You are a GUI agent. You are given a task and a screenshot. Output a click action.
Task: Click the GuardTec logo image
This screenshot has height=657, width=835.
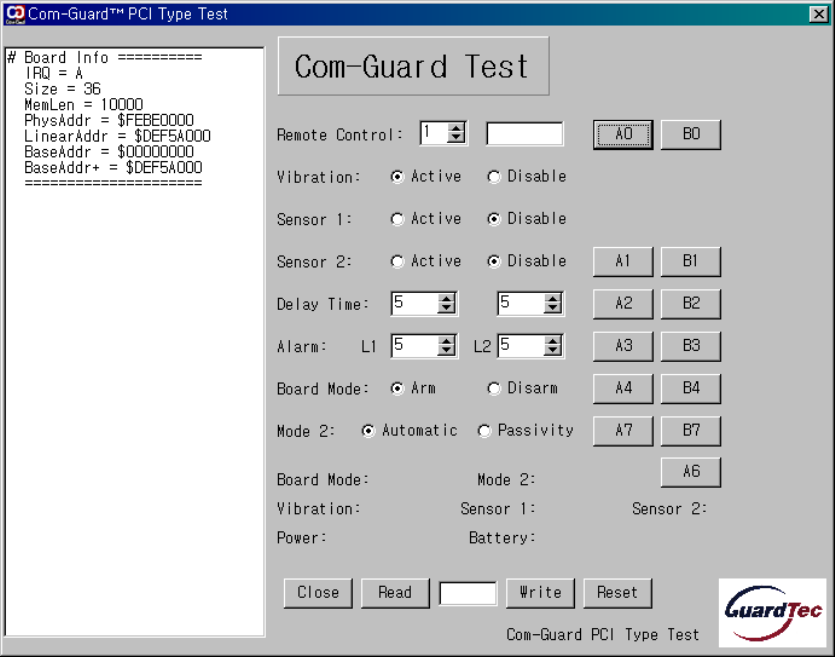tap(773, 613)
